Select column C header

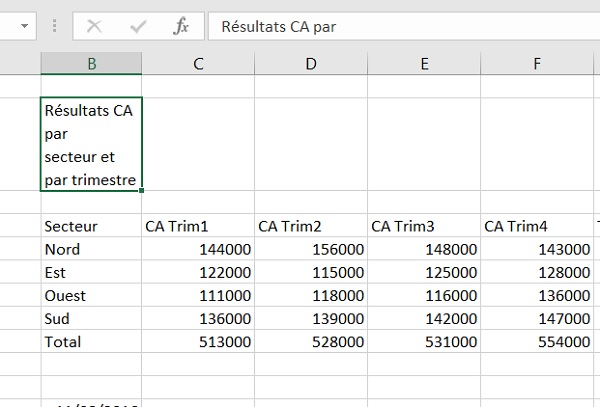(198, 63)
